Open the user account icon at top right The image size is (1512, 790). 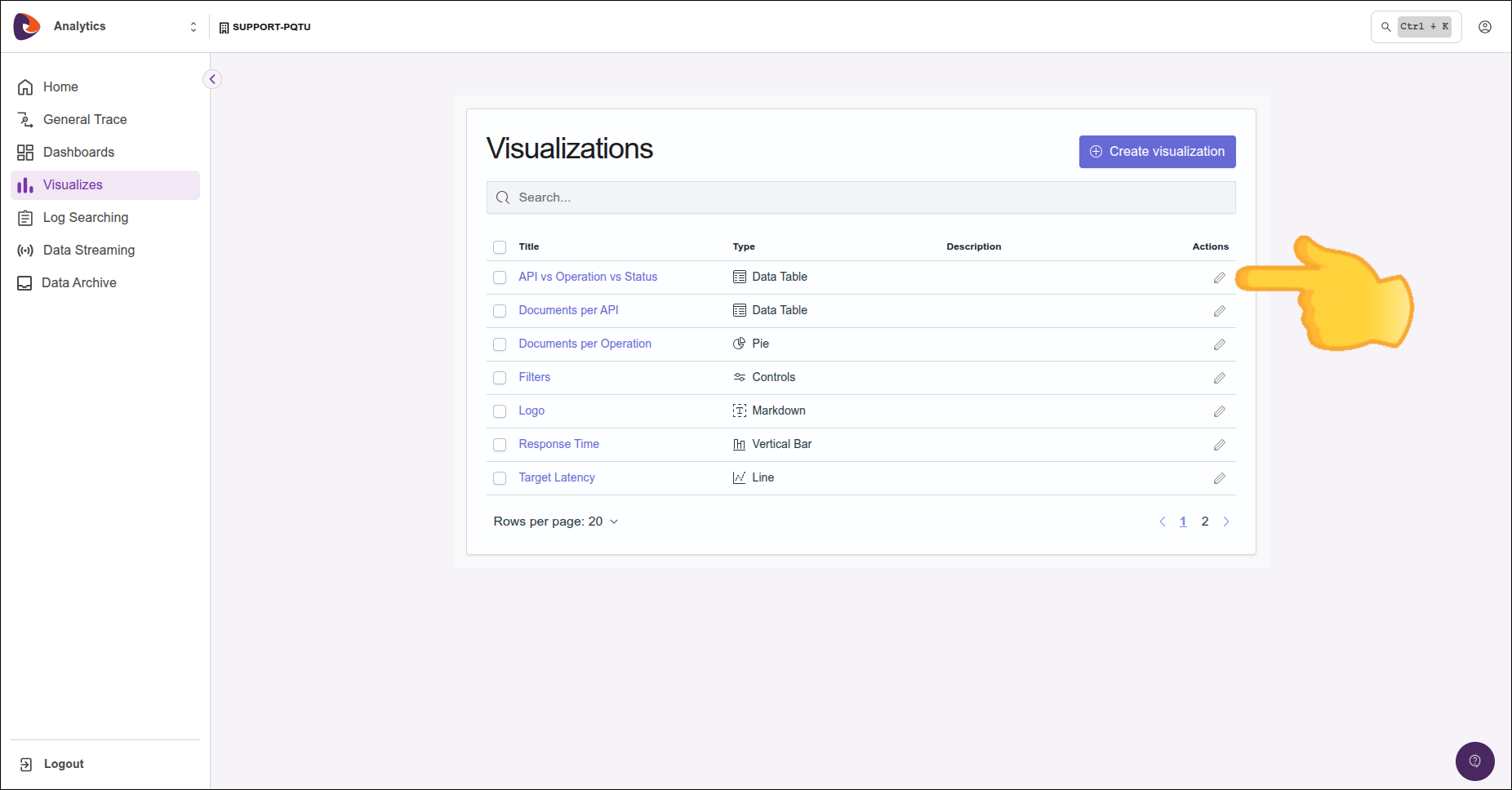coord(1484,26)
